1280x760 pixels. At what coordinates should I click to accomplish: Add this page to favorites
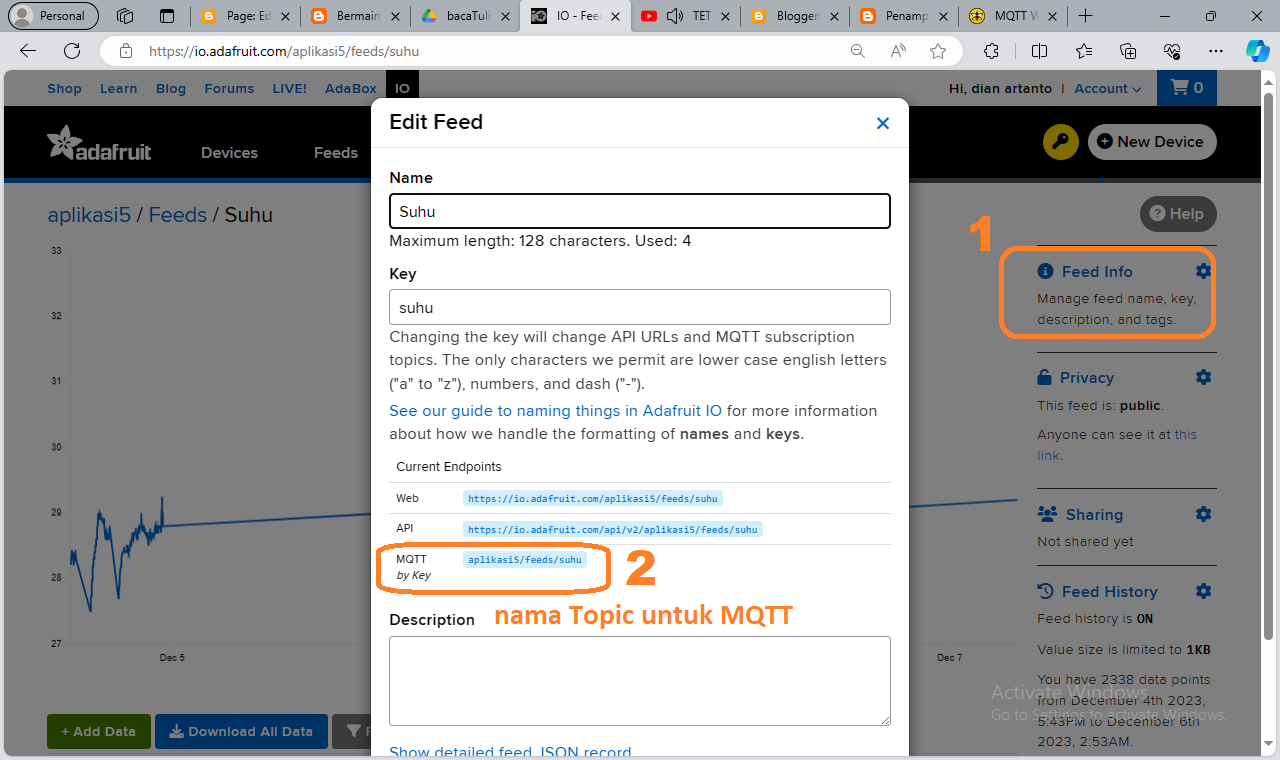pos(938,51)
